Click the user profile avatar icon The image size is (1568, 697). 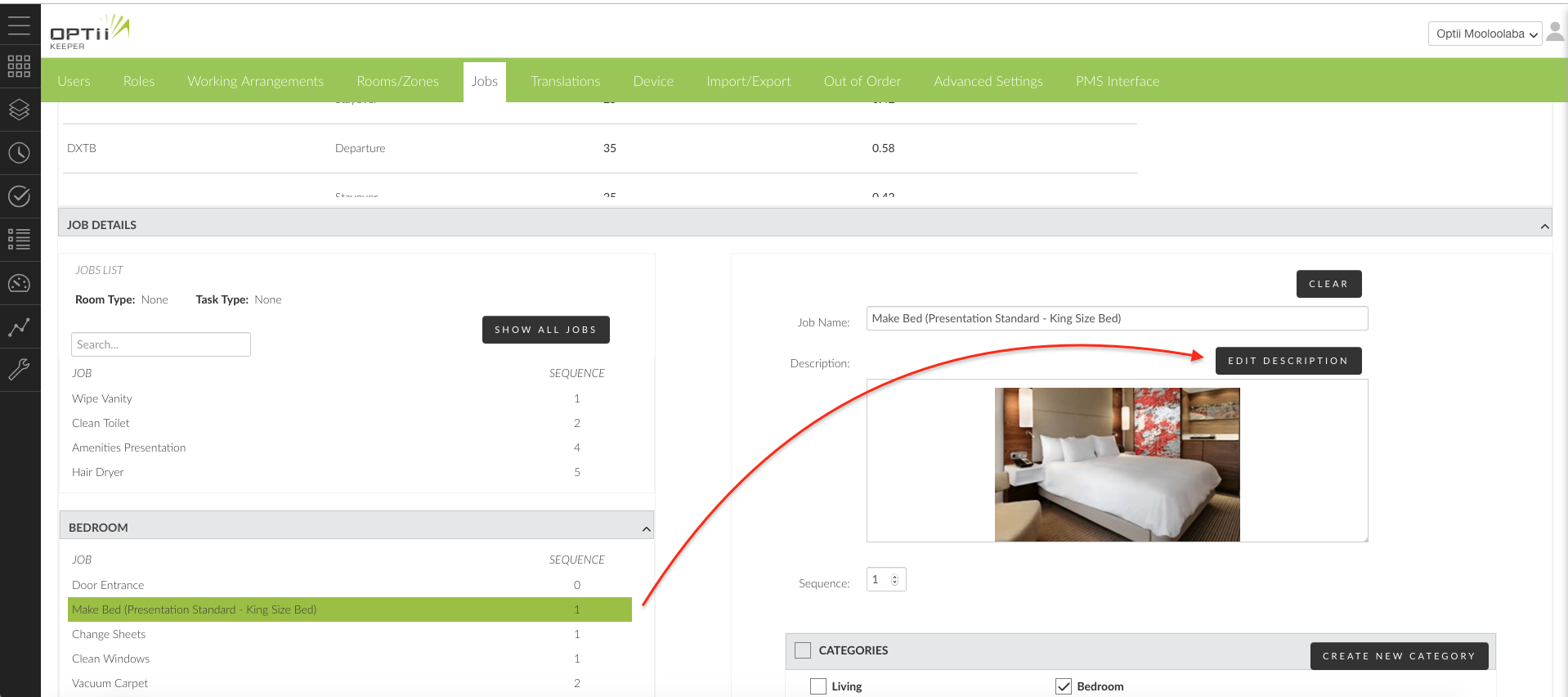tap(1556, 32)
